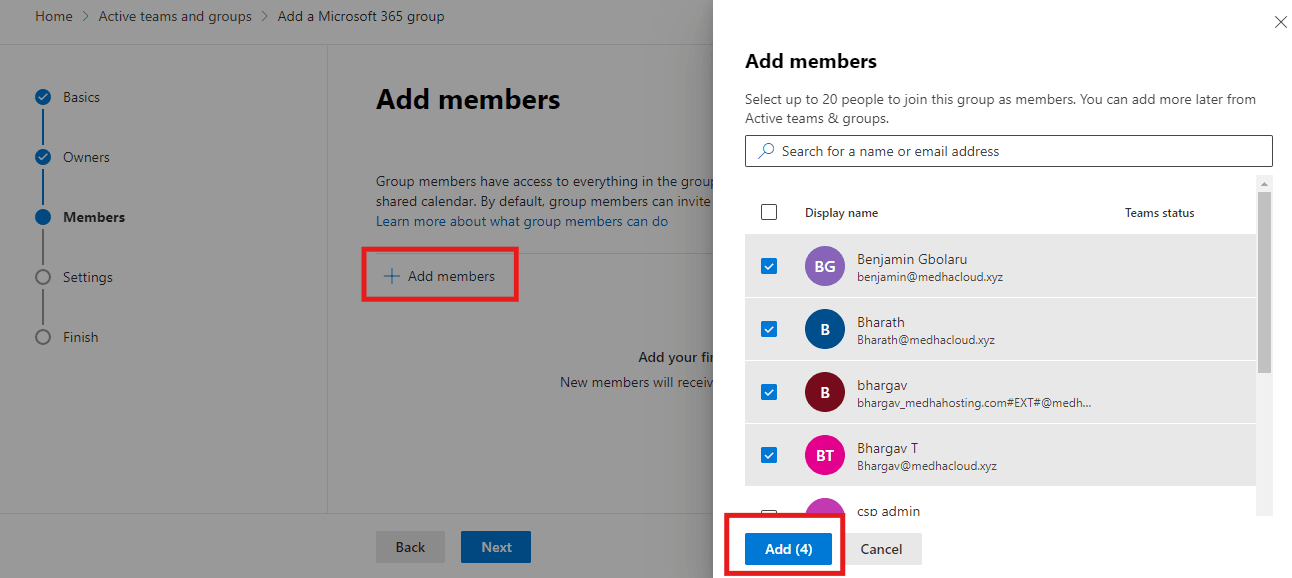This screenshot has width=1292, height=578.
Task: Jump to the Finish wizard step
Action: 80,337
